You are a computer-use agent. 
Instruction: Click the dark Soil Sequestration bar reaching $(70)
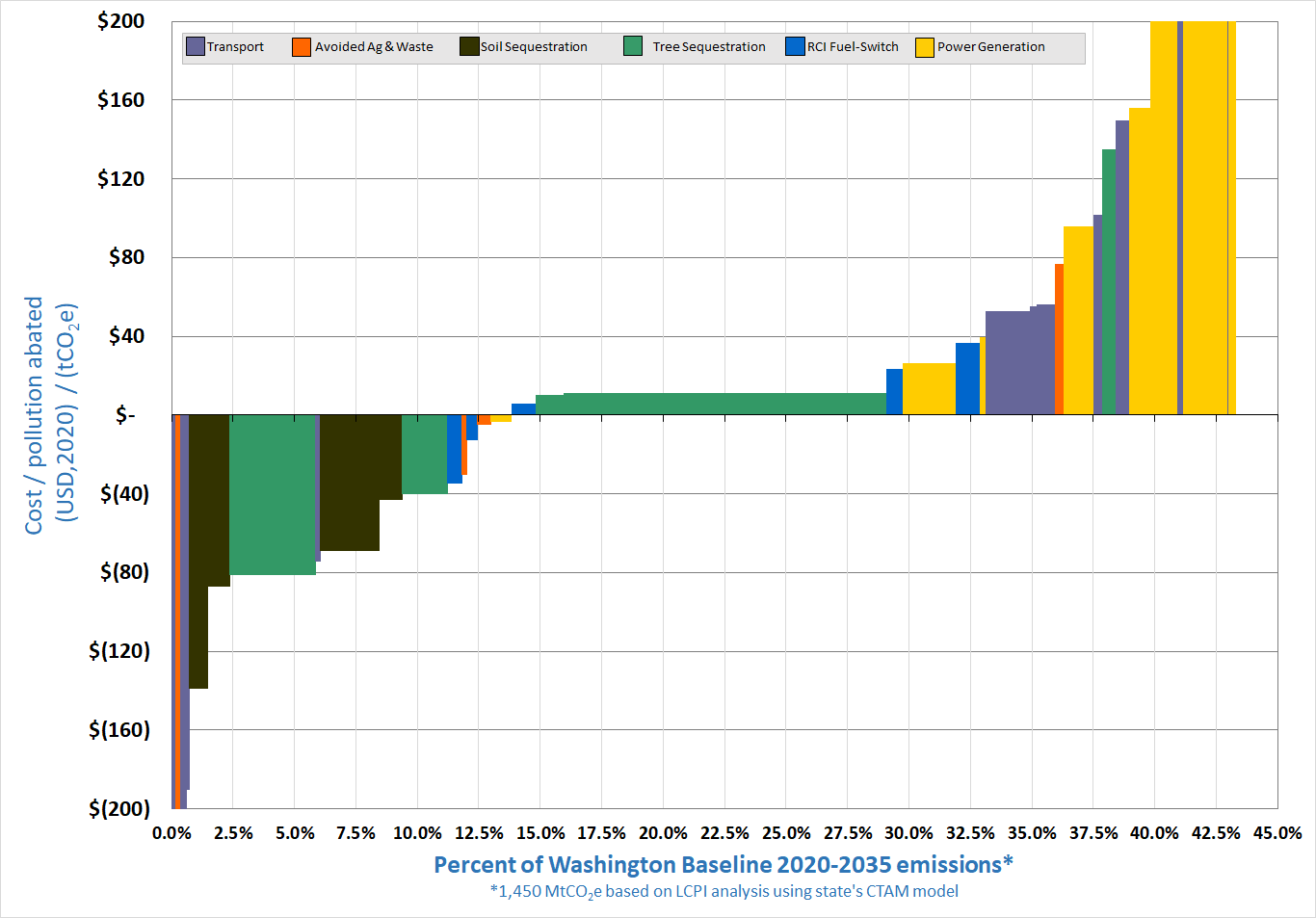click(349, 482)
